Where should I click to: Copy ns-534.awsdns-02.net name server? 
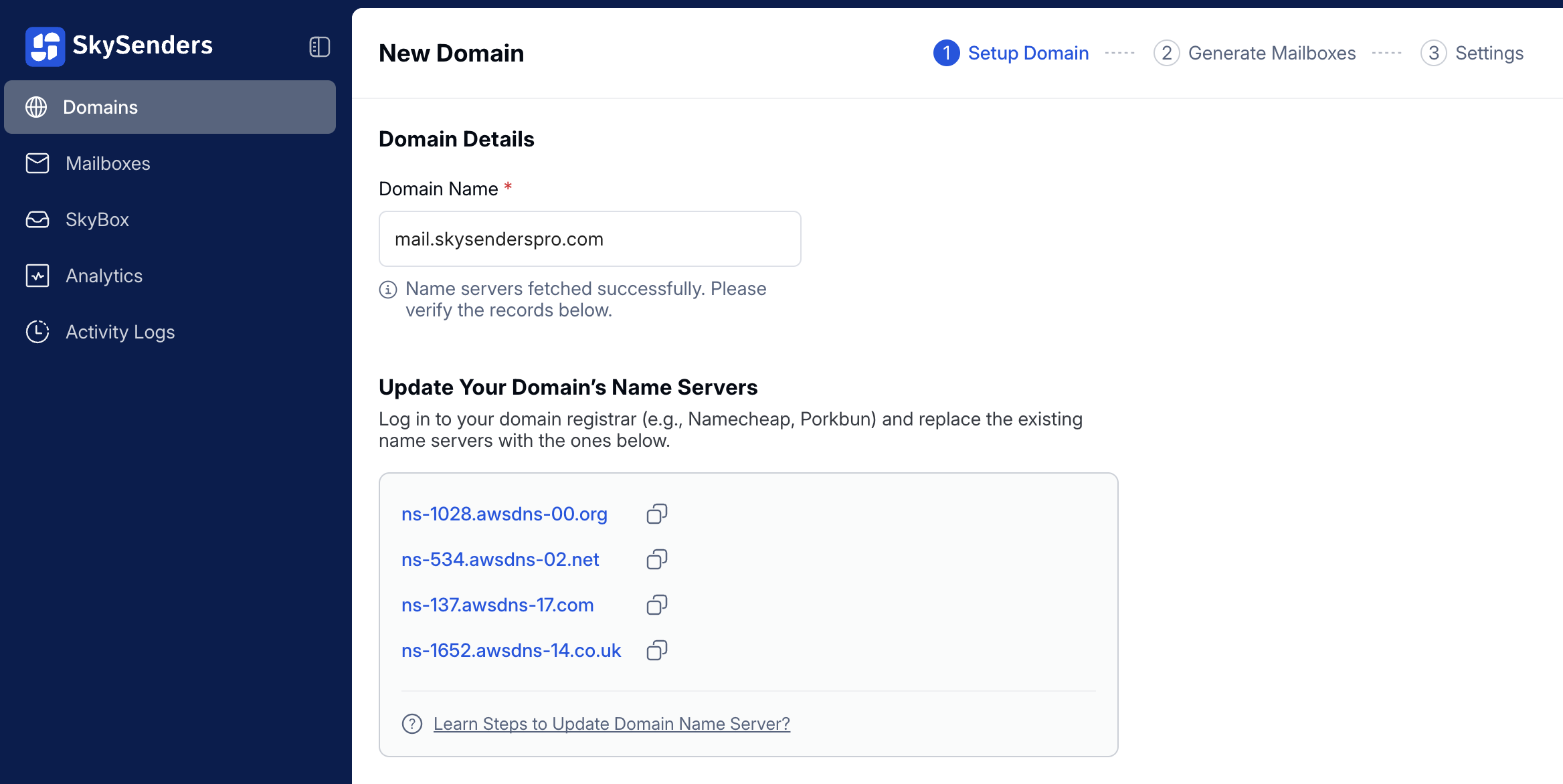point(656,559)
